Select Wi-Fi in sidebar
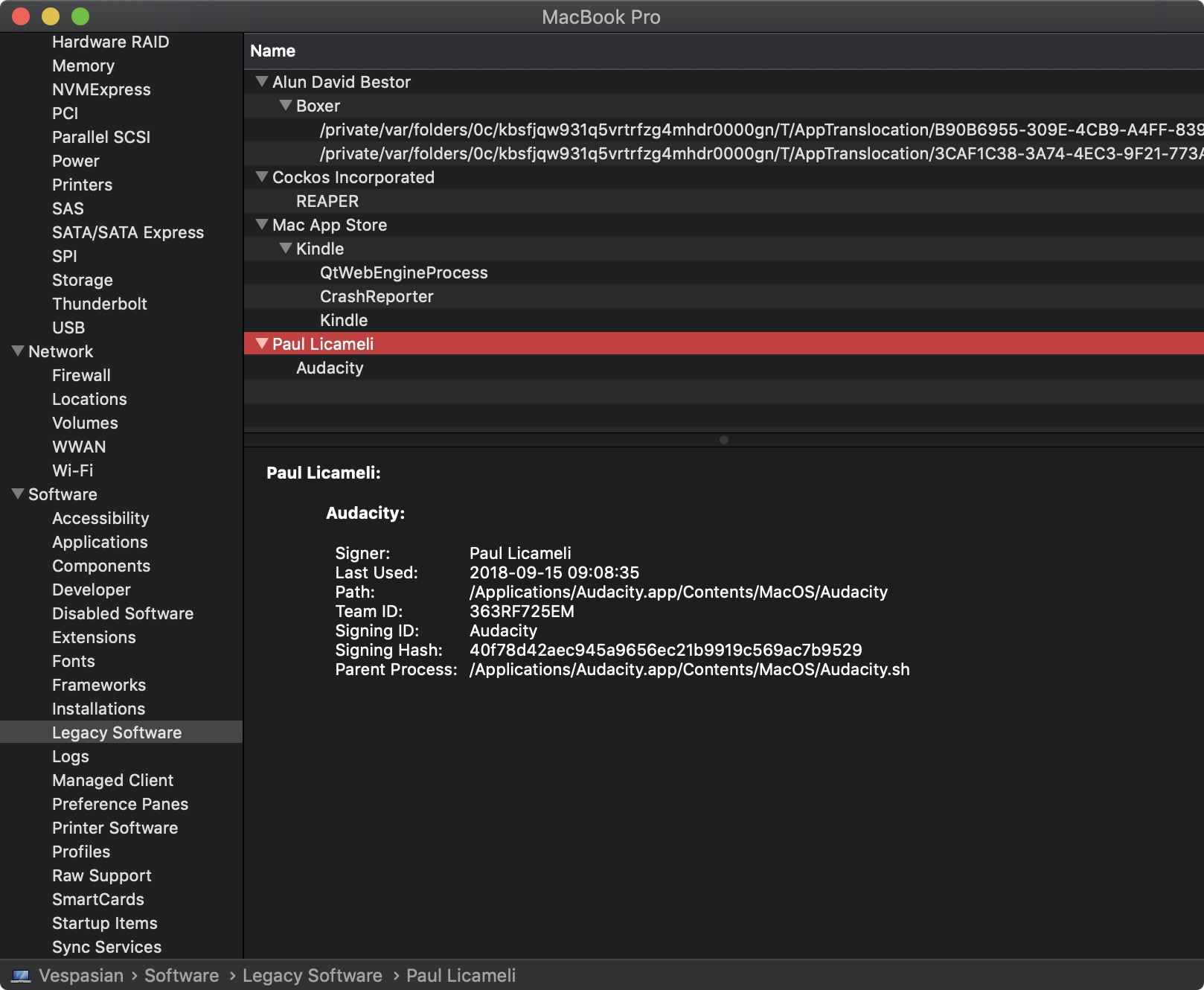The image size is (1204, 990). [72, 470]
